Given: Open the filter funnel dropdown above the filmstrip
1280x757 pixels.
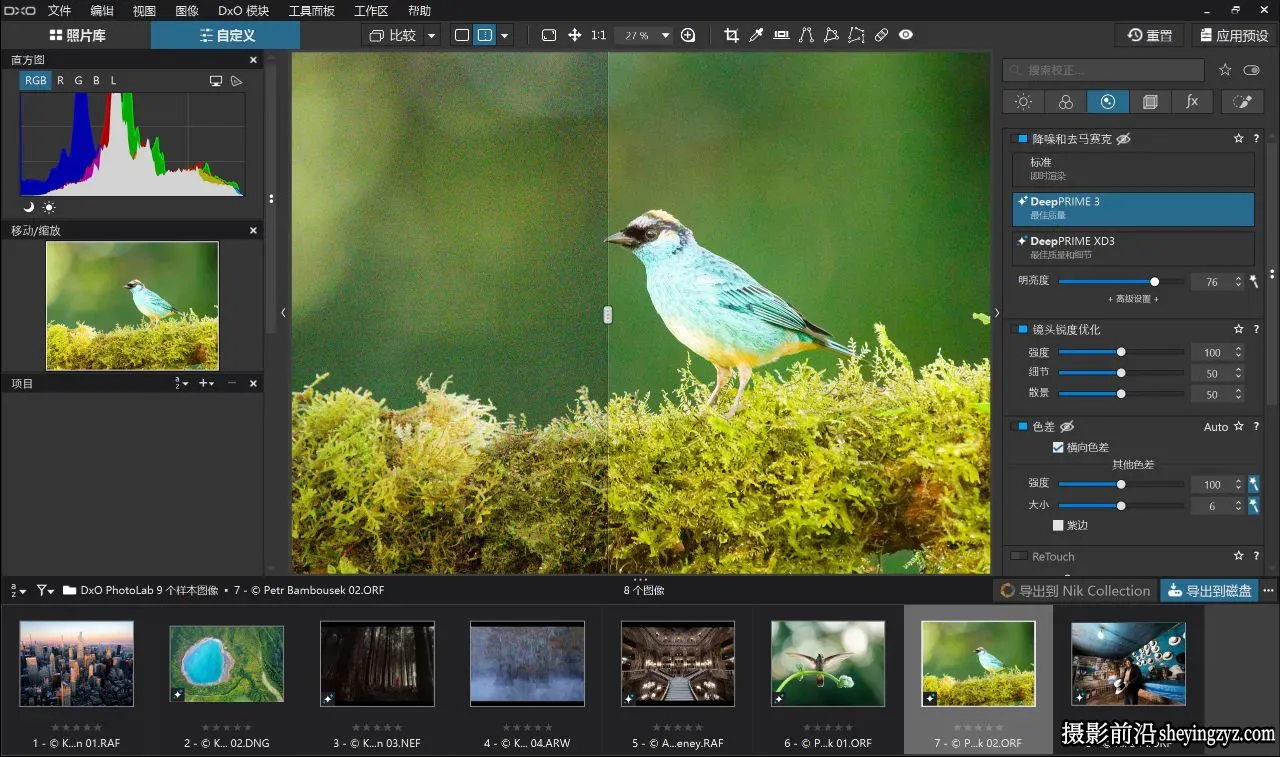Looking at the screenshot, I should point(45,590).
